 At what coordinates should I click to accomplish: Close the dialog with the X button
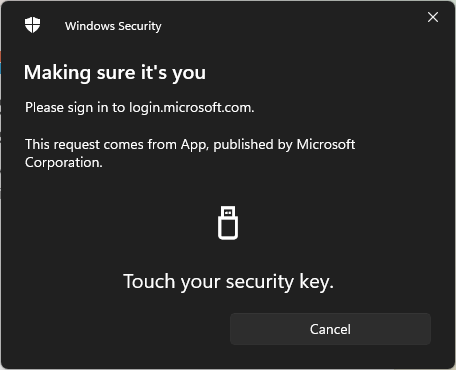coord(433,17)
